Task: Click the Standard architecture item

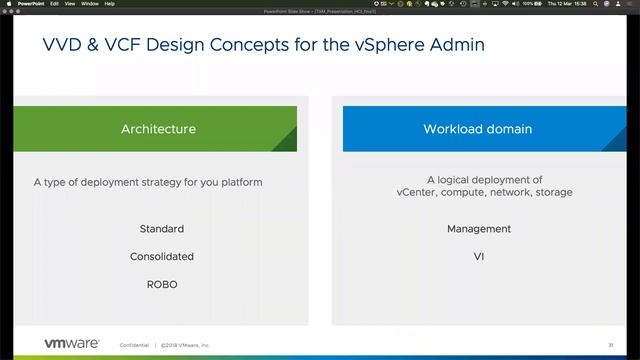Action: click(162, 229)
